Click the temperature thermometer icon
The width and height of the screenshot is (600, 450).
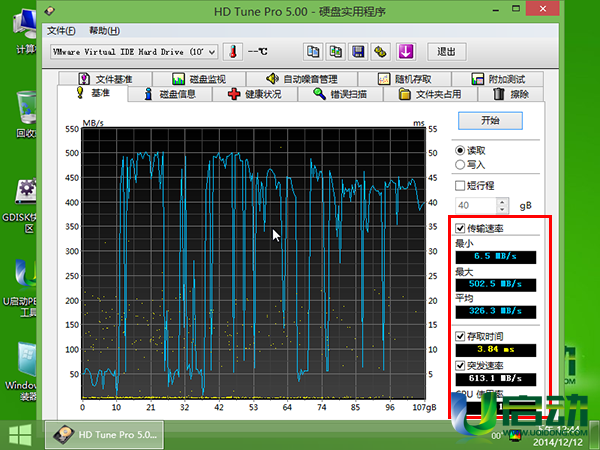(233, 52)
